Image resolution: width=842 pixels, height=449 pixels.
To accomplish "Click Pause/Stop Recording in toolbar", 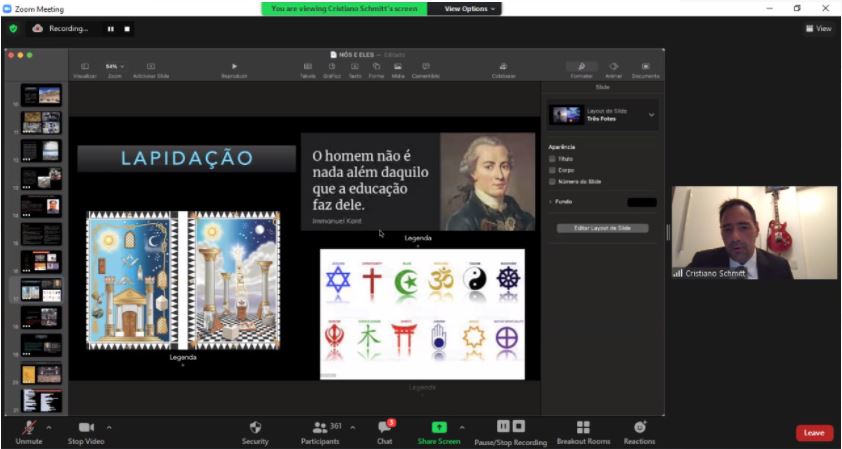I will [510, 427].
